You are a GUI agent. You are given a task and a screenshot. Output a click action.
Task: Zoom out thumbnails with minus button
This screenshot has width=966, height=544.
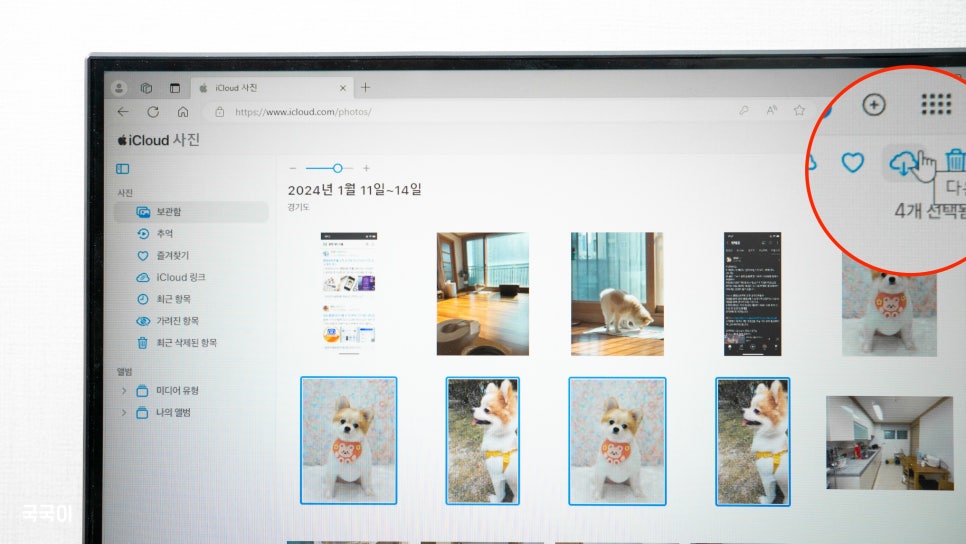click(293, 168)
